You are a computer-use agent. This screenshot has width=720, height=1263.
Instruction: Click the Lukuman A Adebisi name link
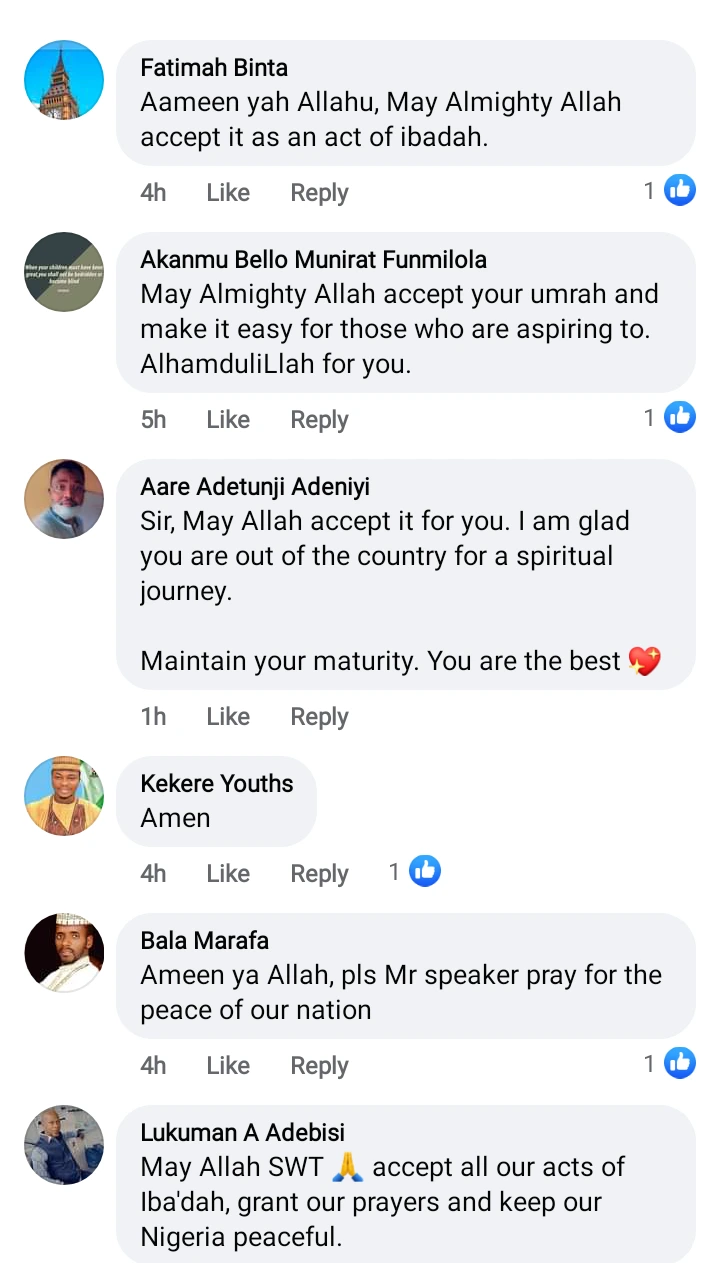pos(242,1132)
